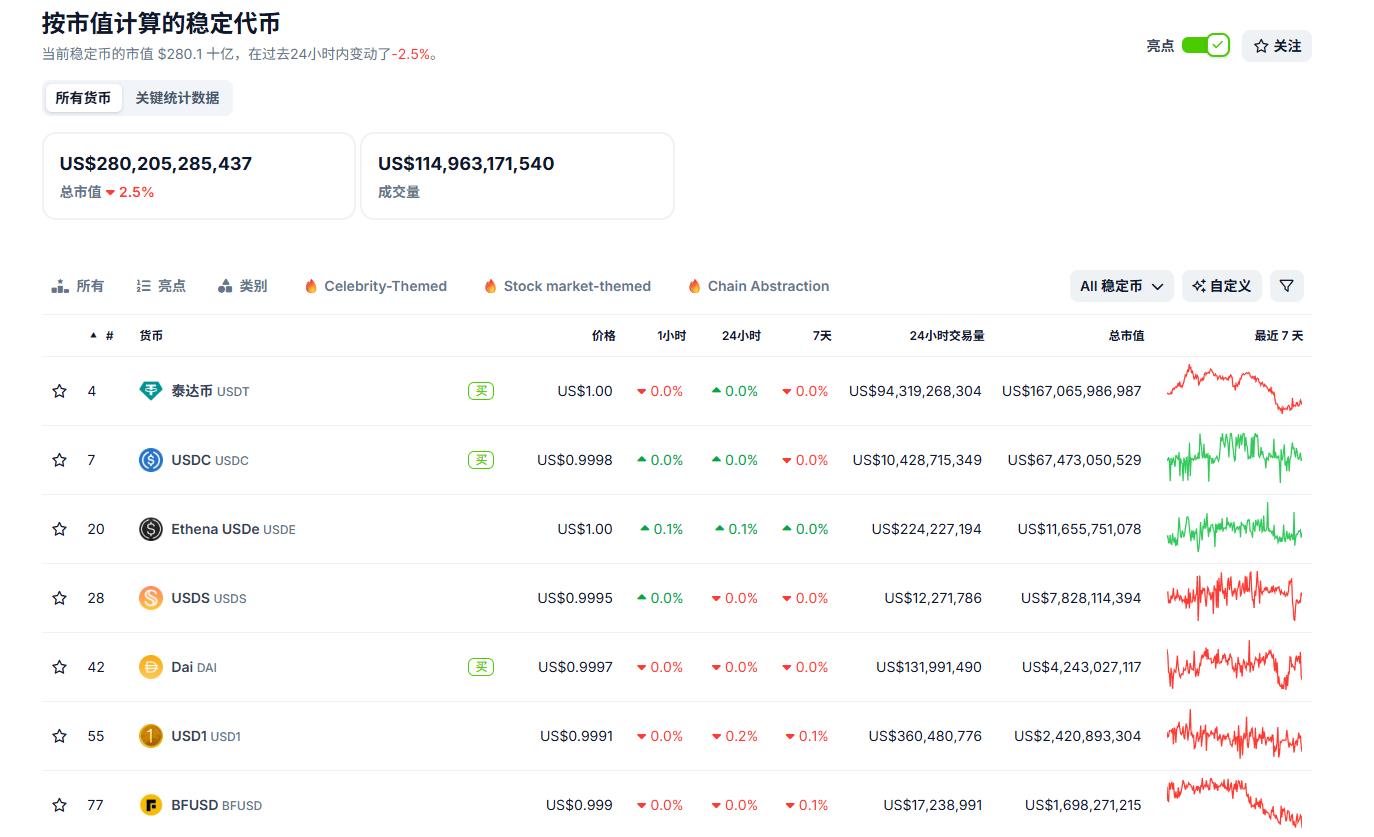
Task: Sort table by 货币 column header
Action: (x=151, y=336)
